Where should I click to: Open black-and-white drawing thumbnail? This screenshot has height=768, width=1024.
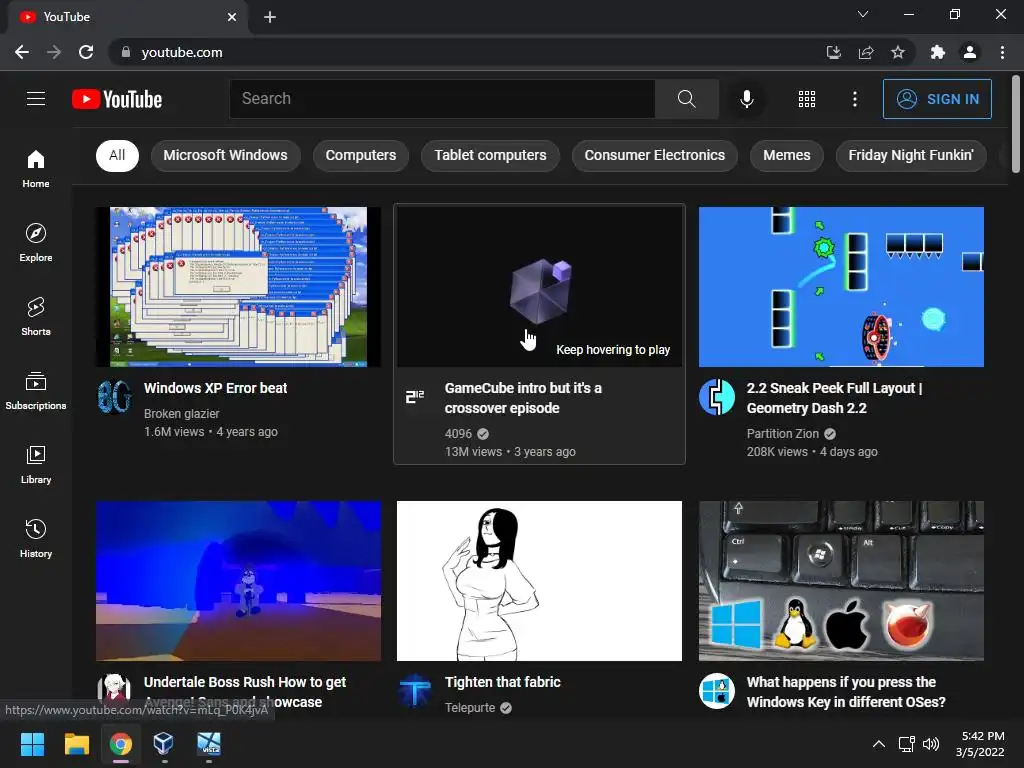(539, 581)
